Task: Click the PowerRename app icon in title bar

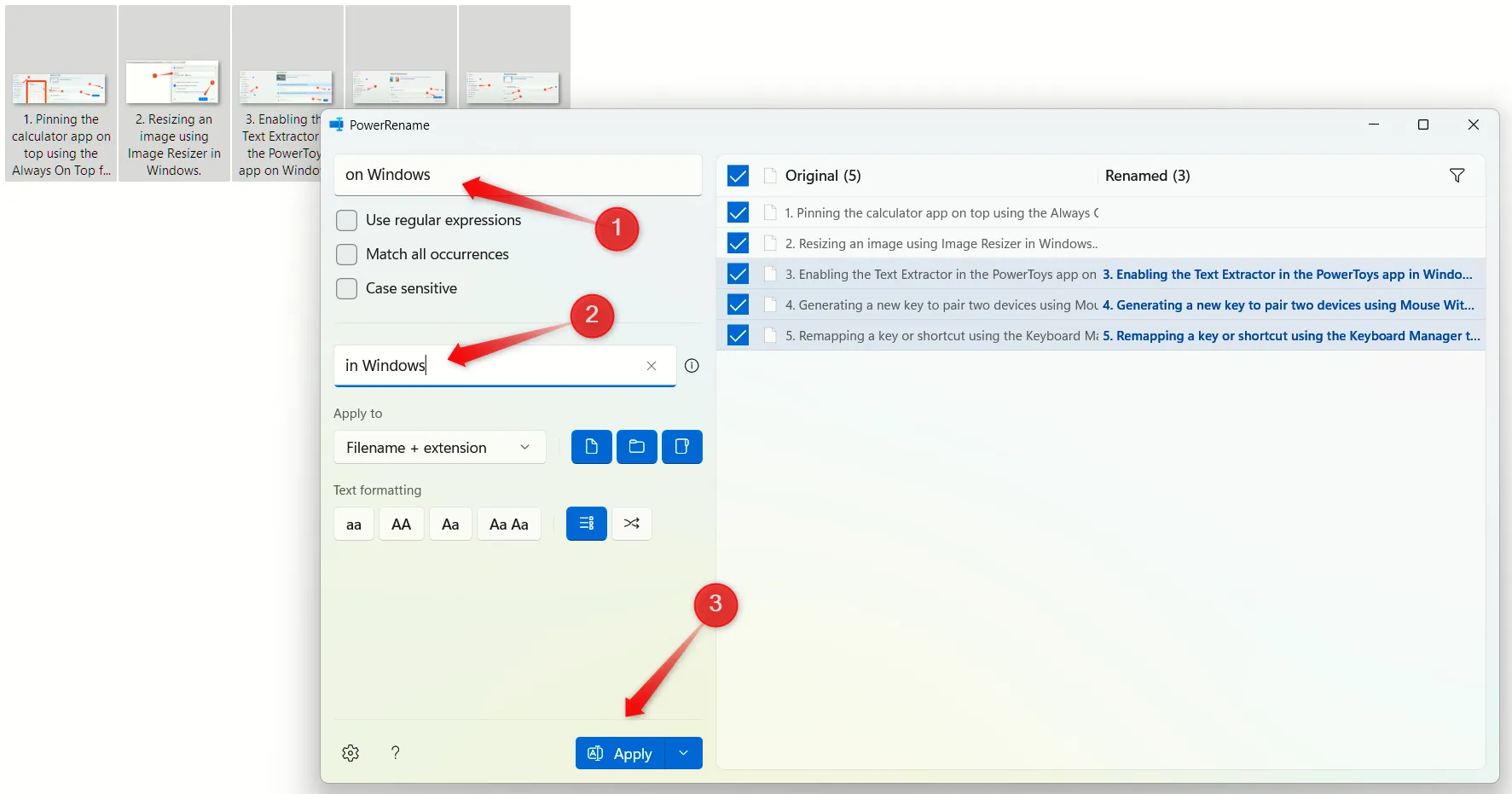Action: point(337,125)
